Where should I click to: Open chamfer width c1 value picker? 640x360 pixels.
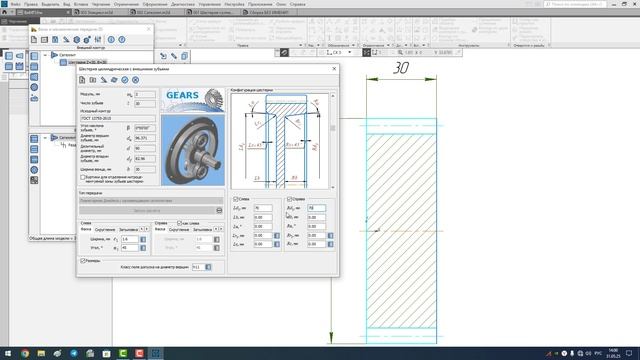(x=143, y=239)
